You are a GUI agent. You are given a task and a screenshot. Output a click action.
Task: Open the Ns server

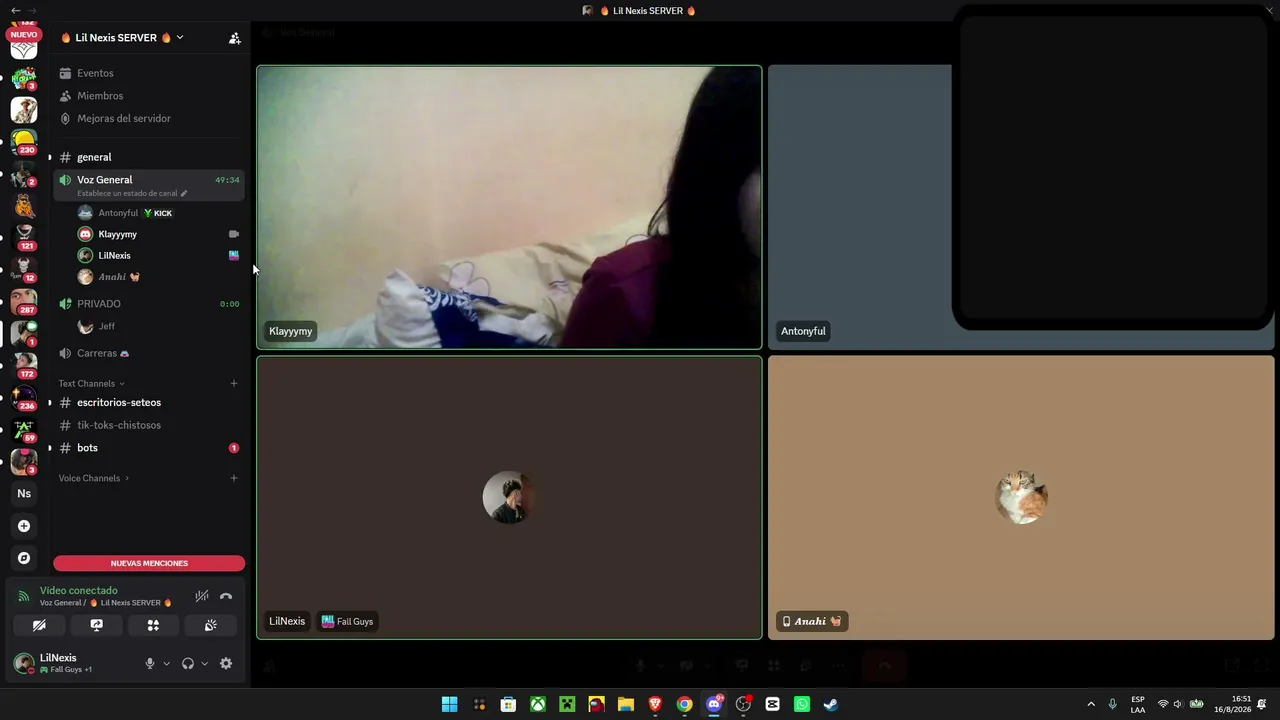pyautogui.click(x=24, y=493)
